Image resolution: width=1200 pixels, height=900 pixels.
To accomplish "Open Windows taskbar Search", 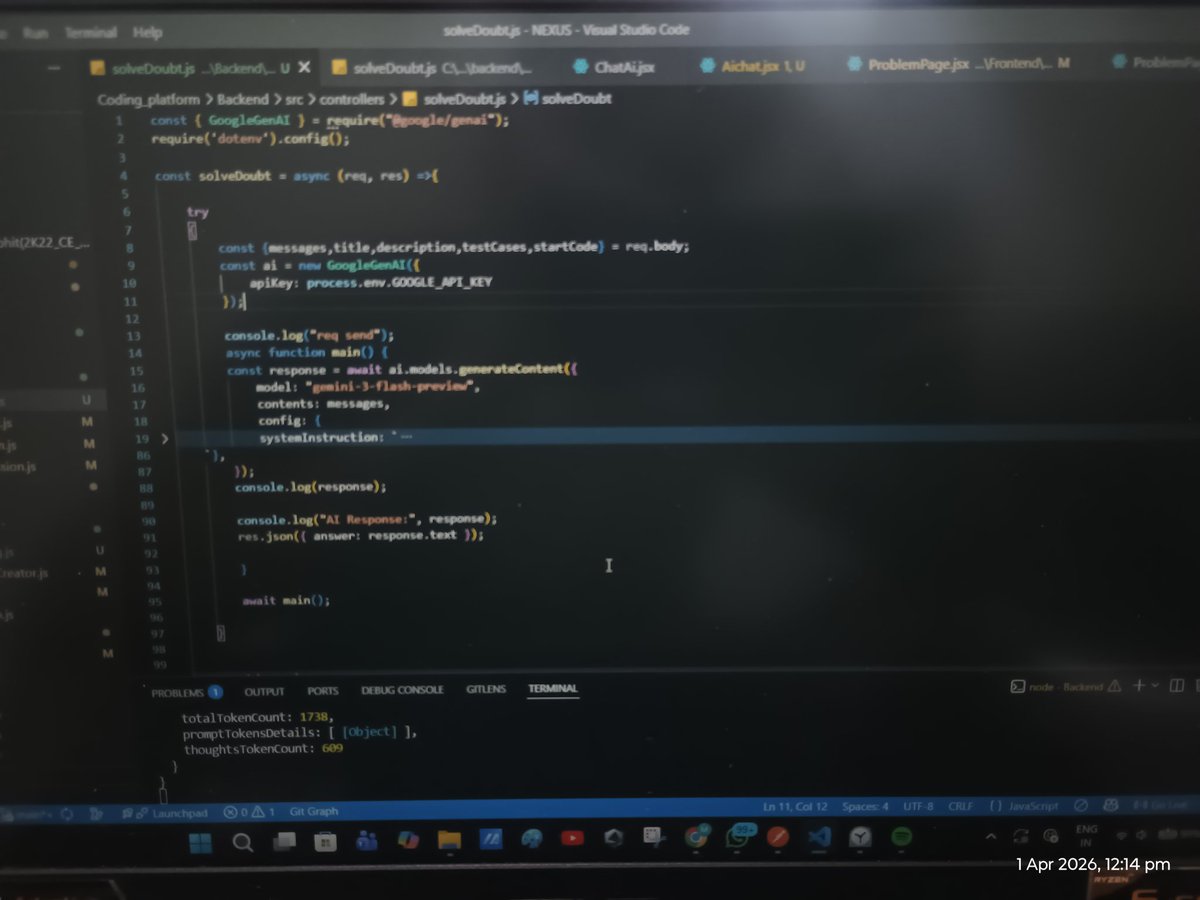I will pyautogui.click(x=242, y=842).
